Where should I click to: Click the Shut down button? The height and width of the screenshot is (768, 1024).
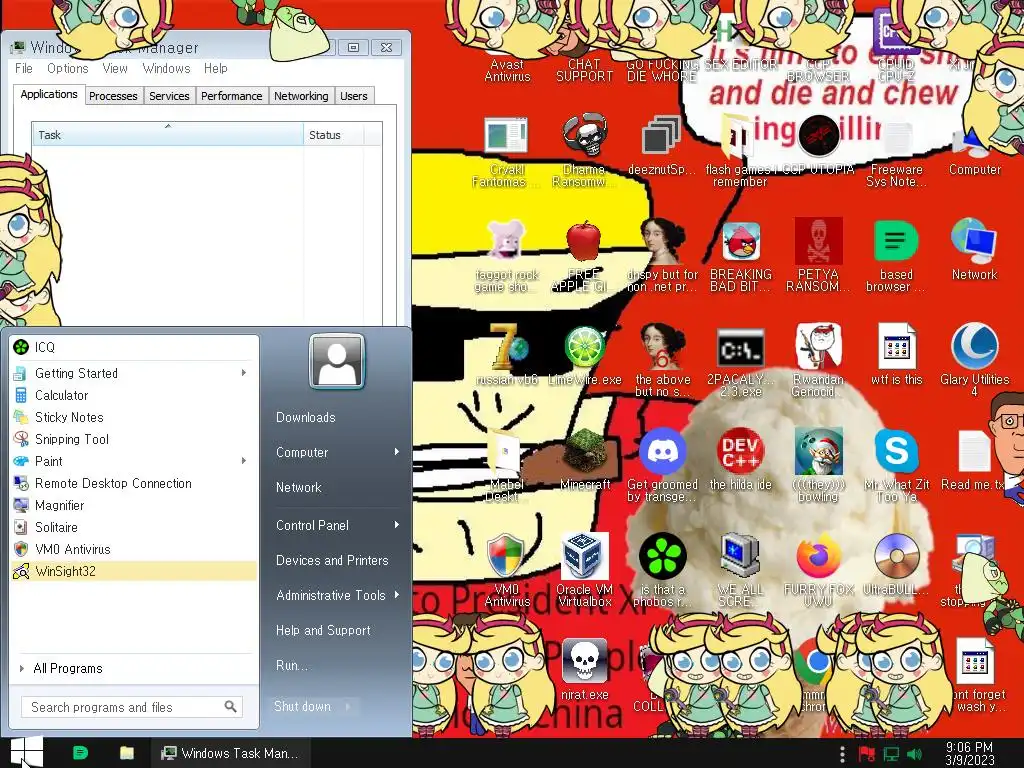tap(303, 706)
